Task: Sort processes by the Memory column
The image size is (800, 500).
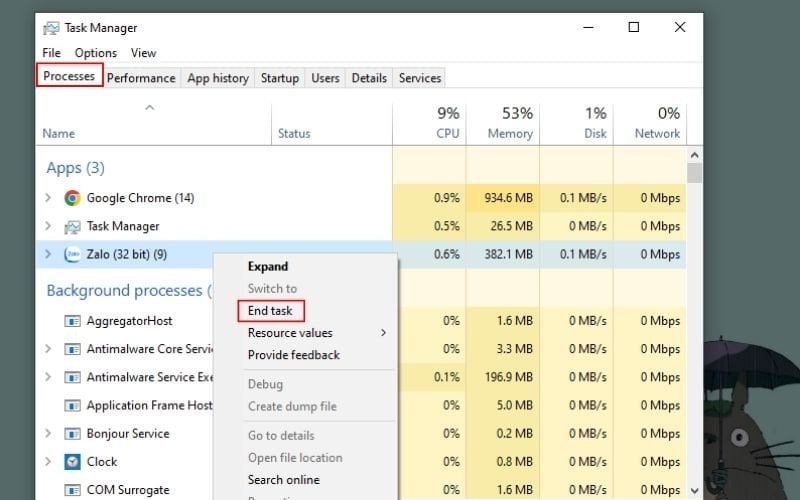Action: [503, 125]
